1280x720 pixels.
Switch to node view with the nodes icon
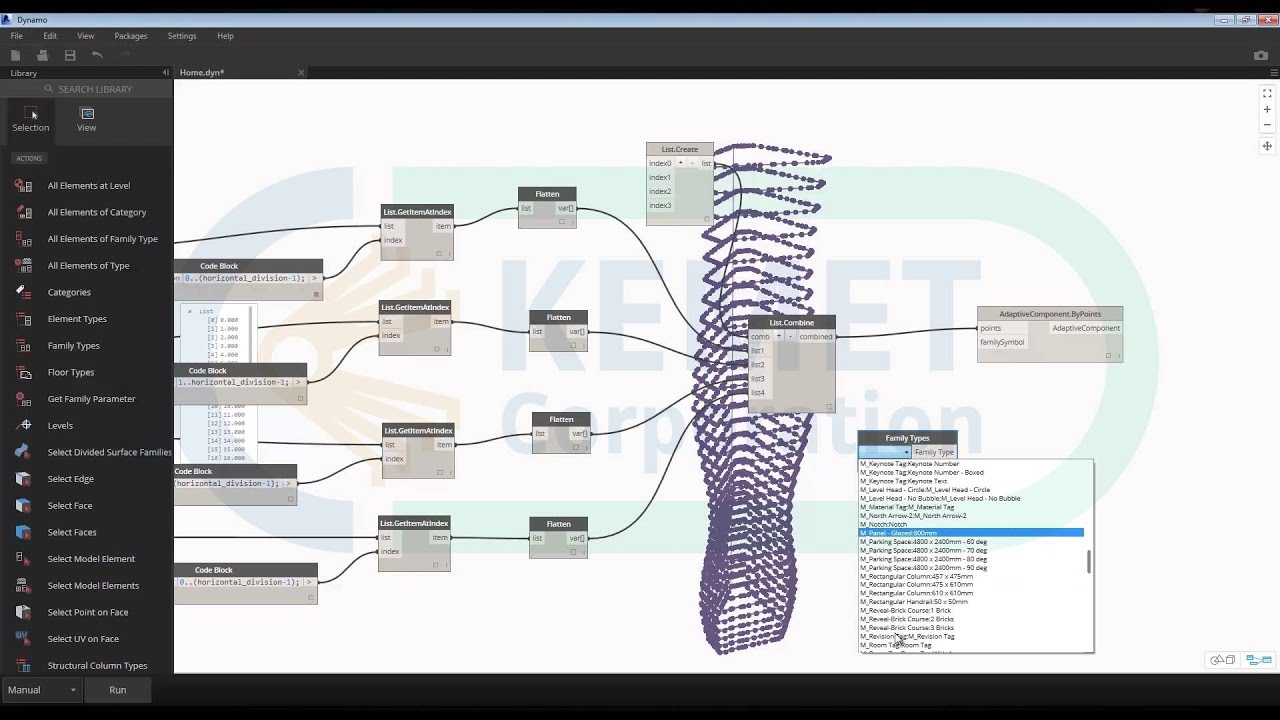pyautogui.click(x=1259, y=659)
